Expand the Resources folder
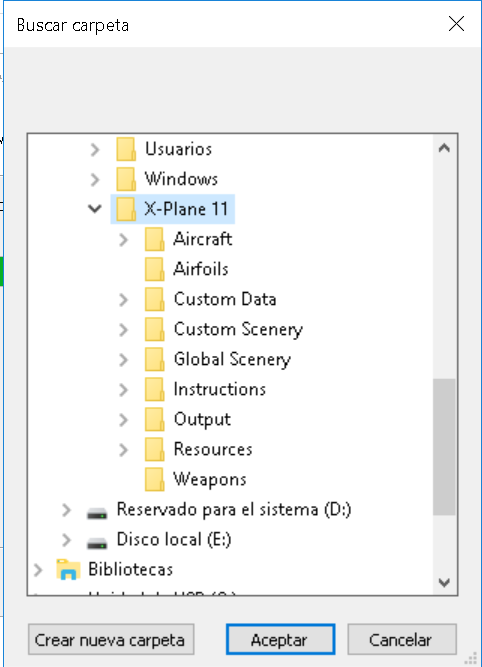Screen dimensions: 482x667 coord(123,450)
